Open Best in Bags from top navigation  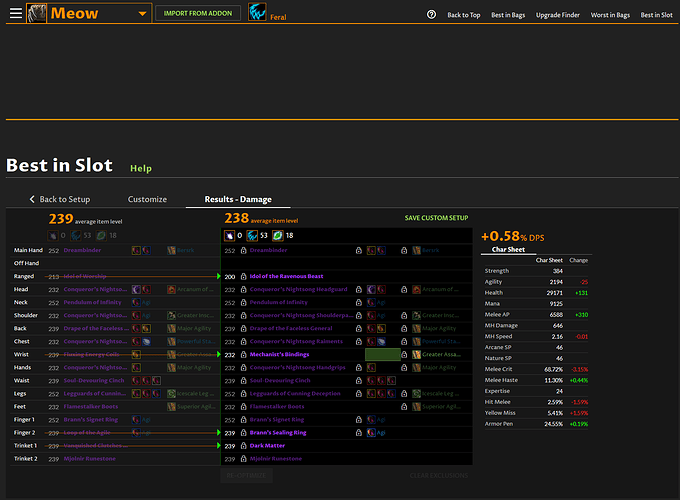click(508, 15)
